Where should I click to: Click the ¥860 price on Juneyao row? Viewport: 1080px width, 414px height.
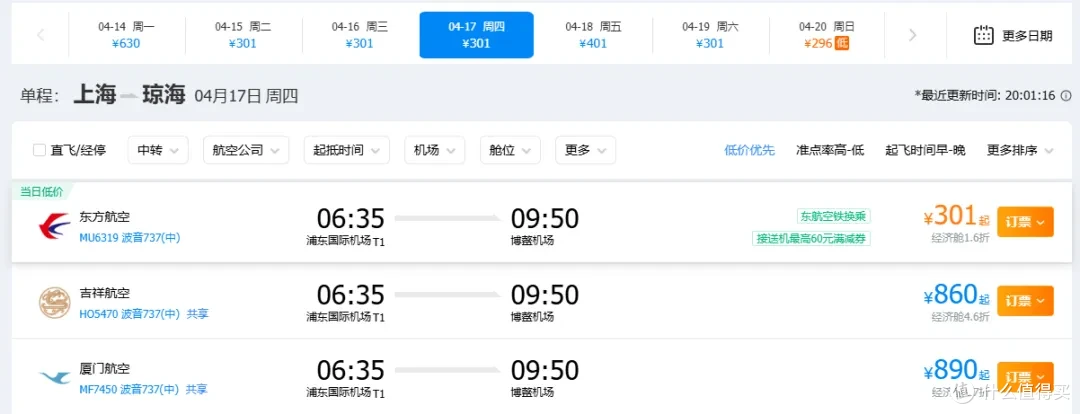pyautogui.click(x=957, y=296)
